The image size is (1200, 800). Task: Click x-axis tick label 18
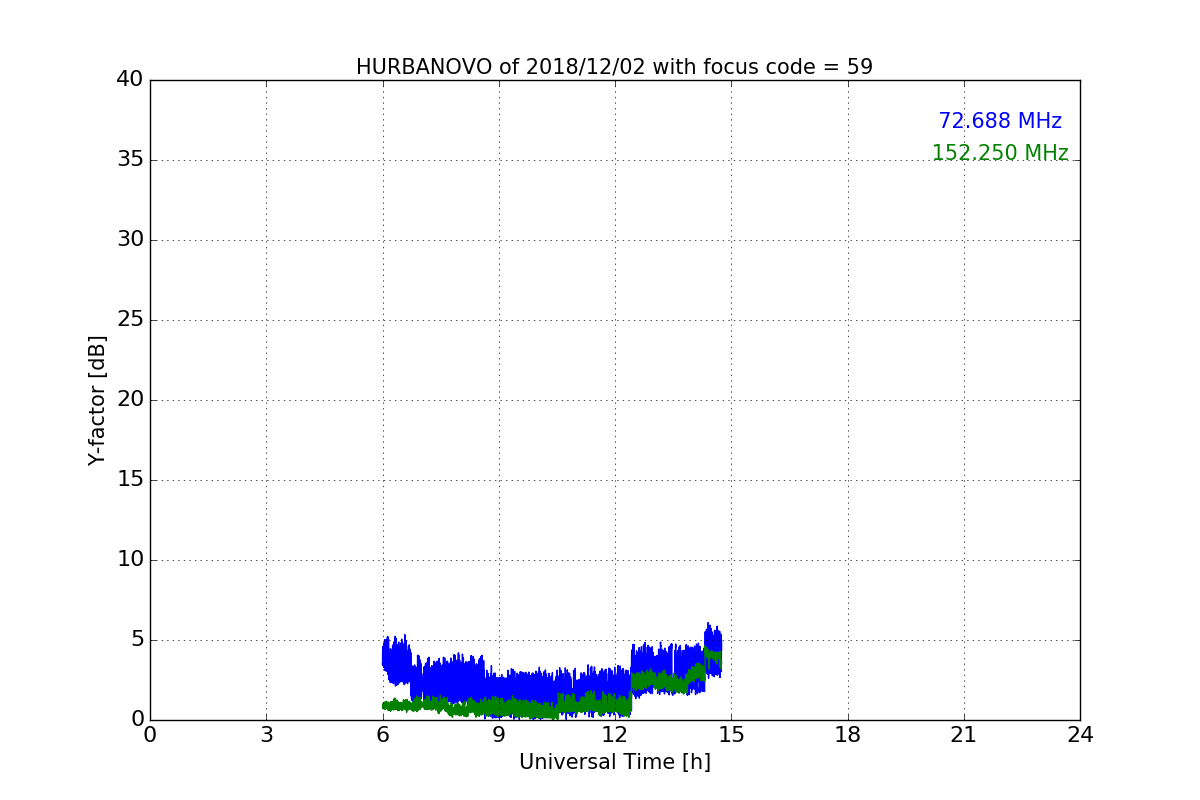click(848, 735)
